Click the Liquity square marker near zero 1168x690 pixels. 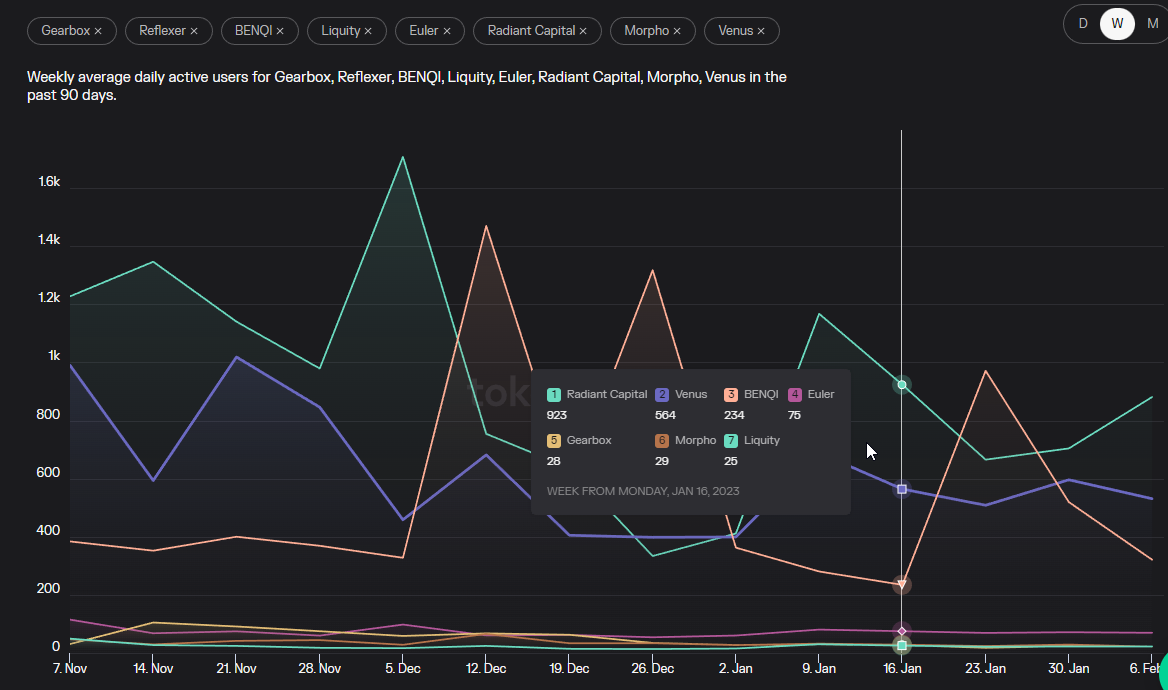coord(902,645)
